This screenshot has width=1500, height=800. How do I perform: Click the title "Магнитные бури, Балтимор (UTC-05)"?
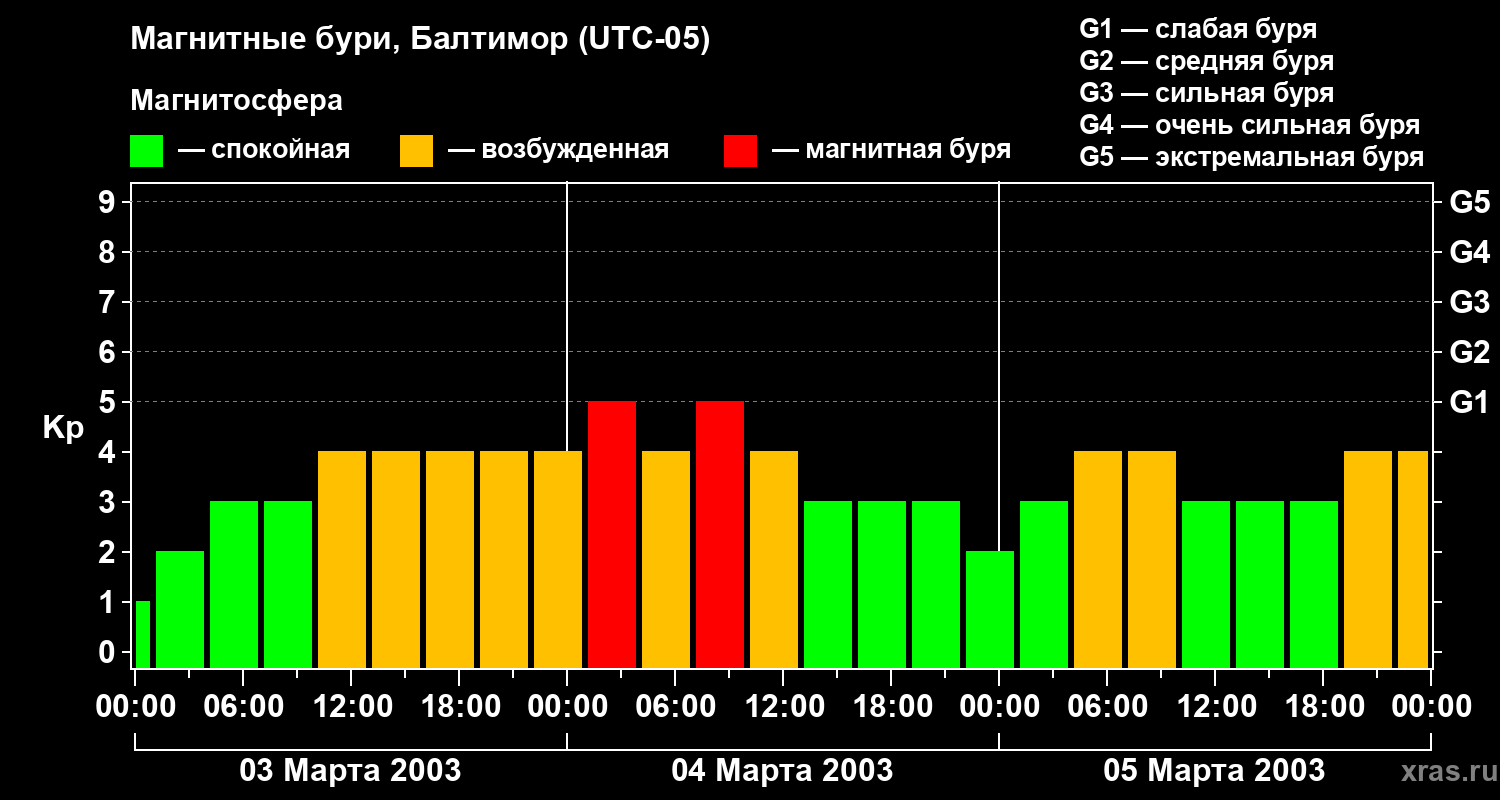420,41
